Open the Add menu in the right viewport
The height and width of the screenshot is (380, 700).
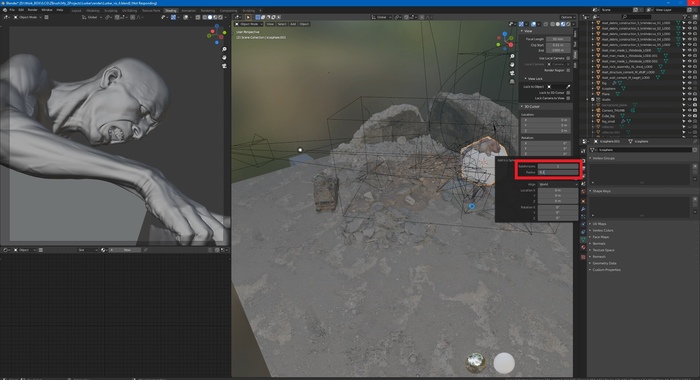pyautogui.click(x=293, y=24)
